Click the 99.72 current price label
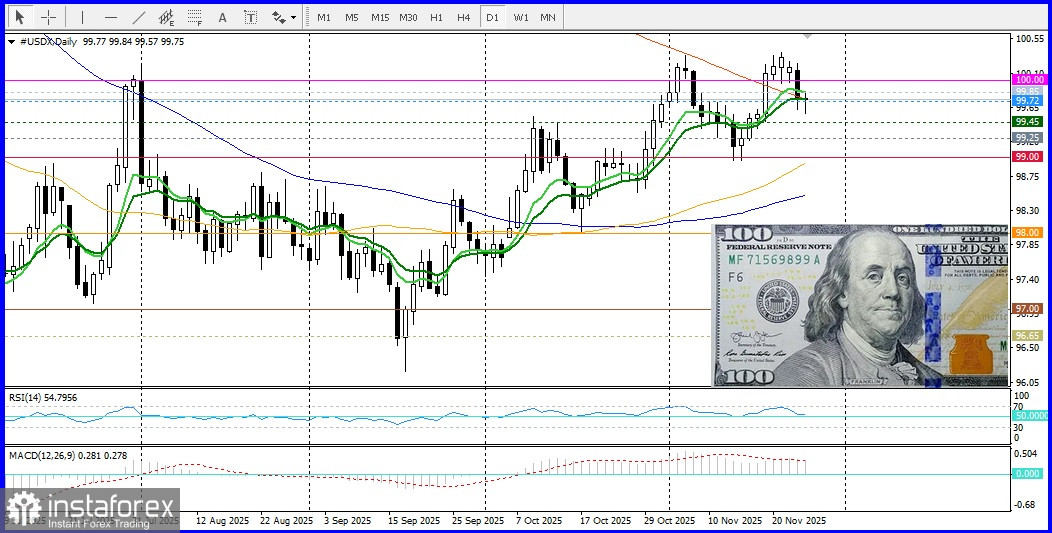This screenshot has width=1052, height=533. tap(1028, 101)
